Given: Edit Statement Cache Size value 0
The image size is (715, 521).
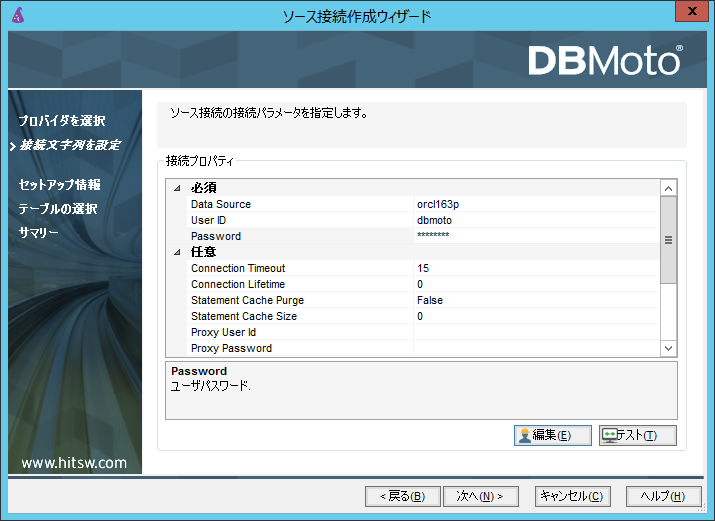Looking at the screenshot, I should click(537, 316).
